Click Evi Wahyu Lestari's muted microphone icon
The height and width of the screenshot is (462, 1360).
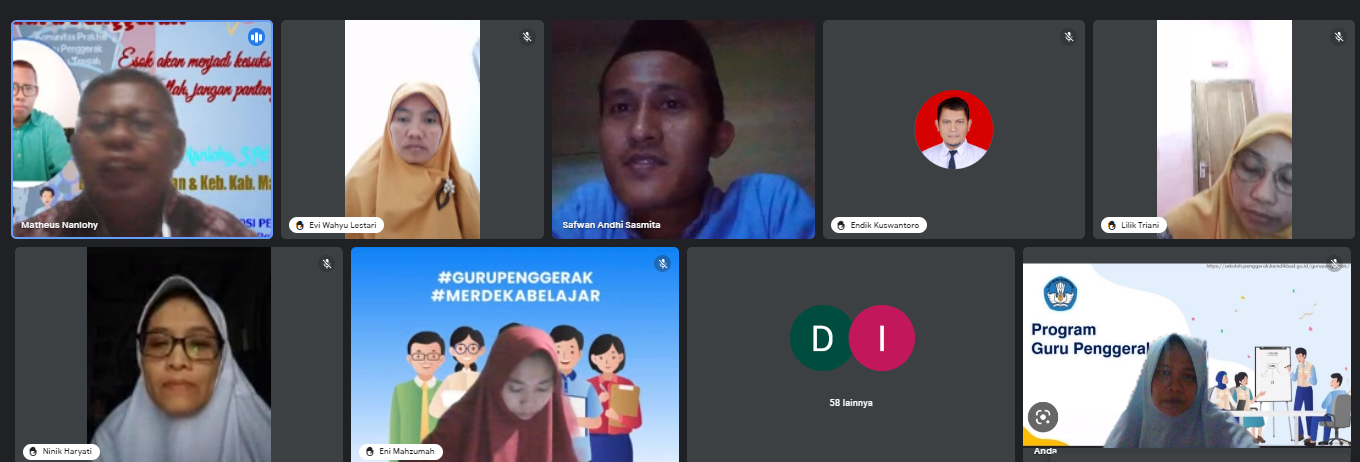(x=527, y=37)
